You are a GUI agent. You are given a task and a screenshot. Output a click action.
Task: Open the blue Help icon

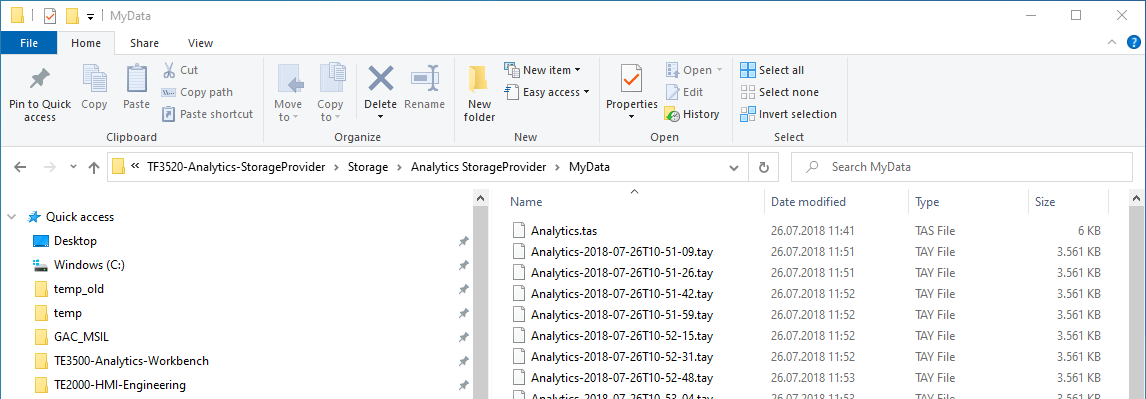[x=1134, y=42]
